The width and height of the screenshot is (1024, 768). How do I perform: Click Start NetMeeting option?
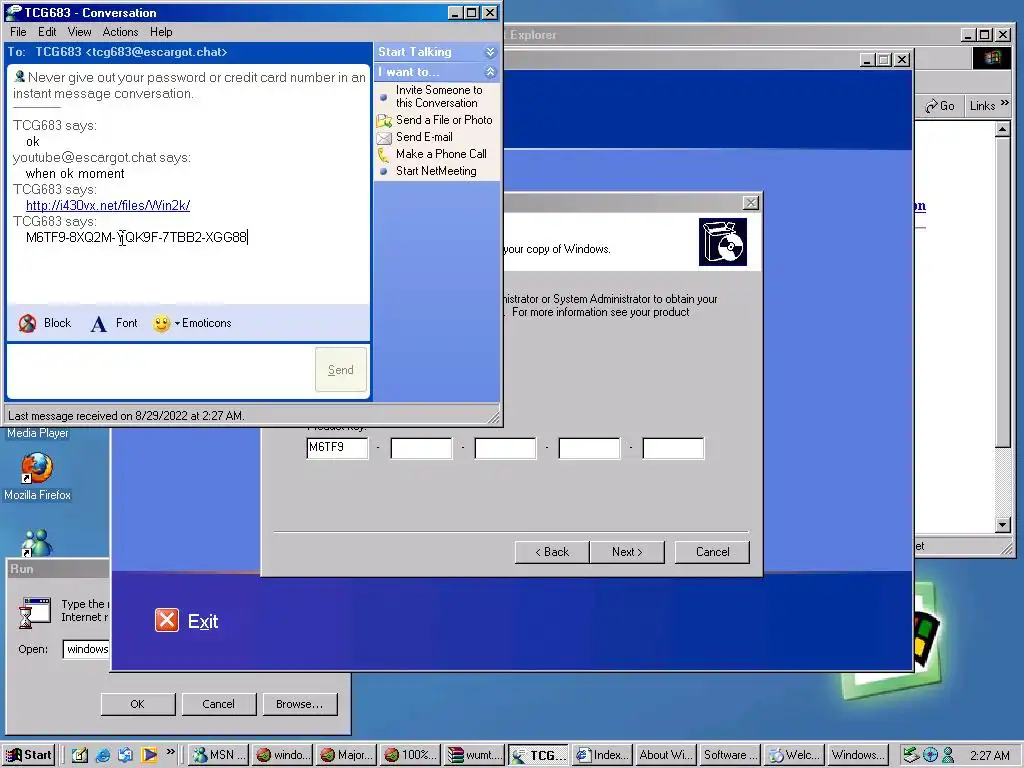click(x=436, y=171)
